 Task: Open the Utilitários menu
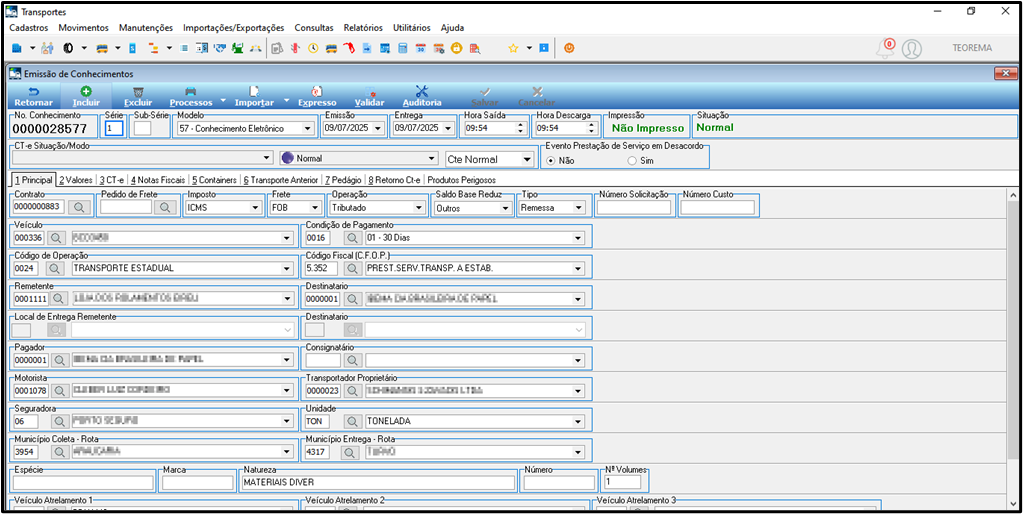(412, 28)
